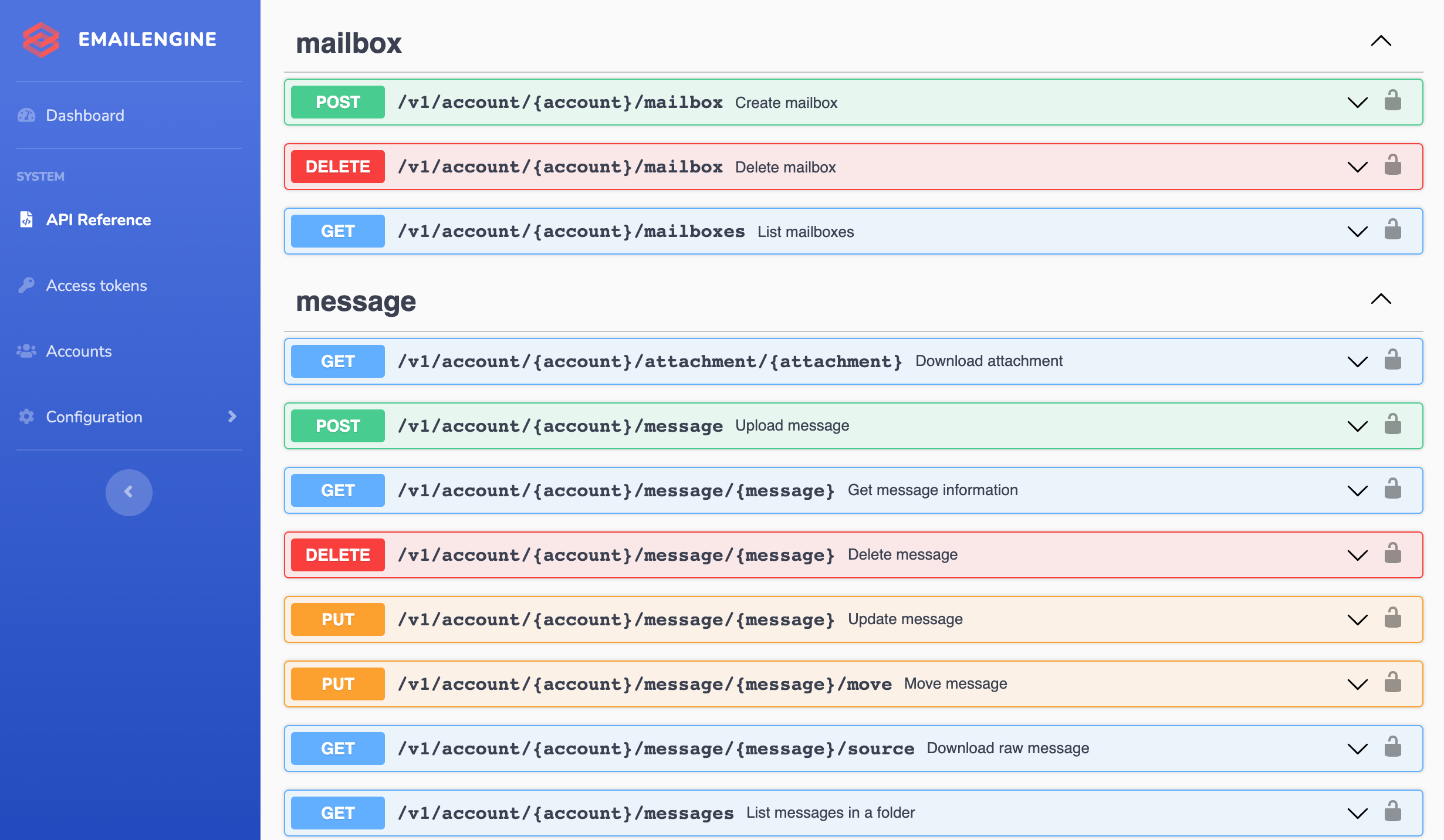This screenshot has width=1444, height=840.
Task: Collapse the mailbox section
Action: click(x=1381, y=42)
